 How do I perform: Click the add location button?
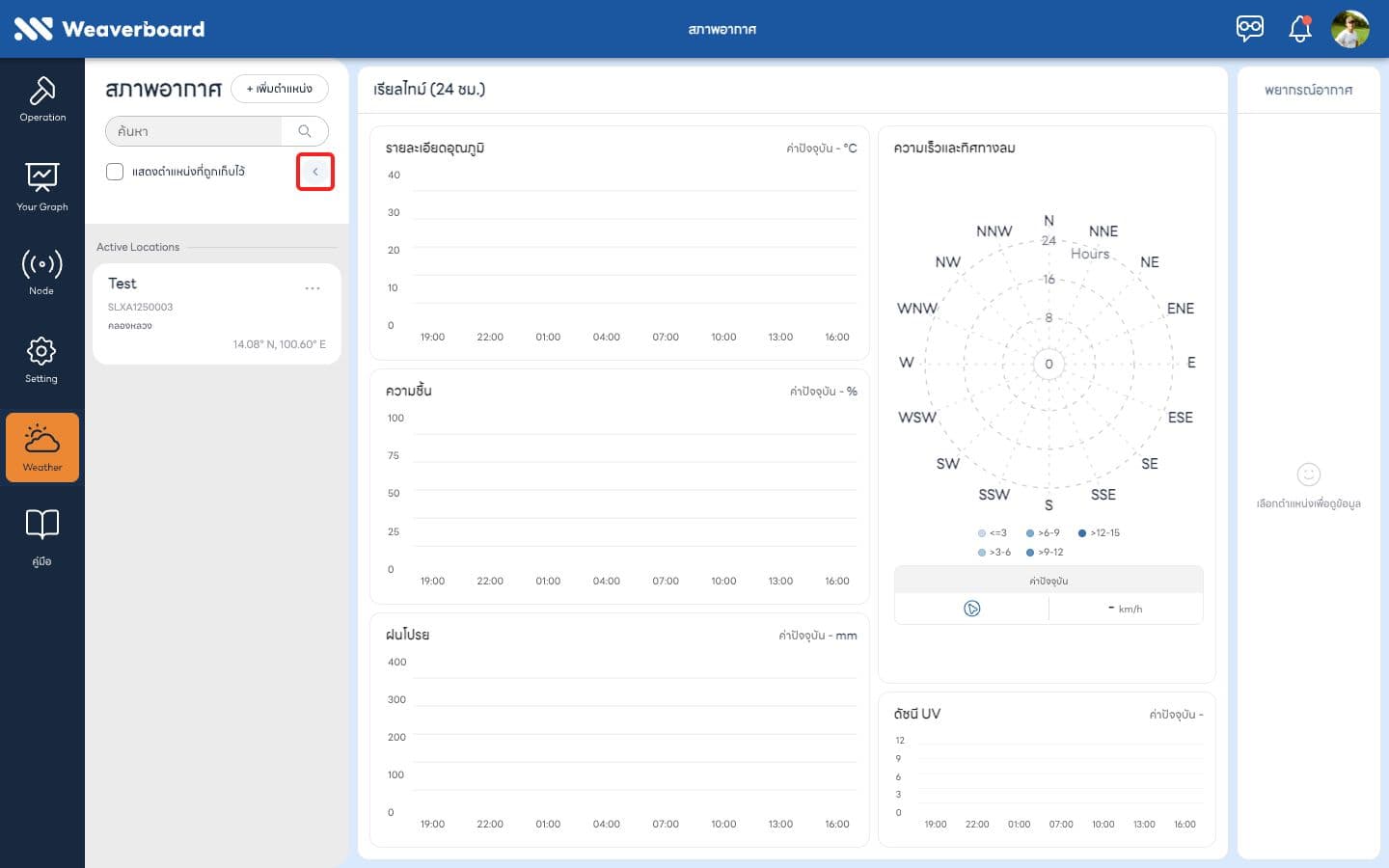pyautogui.click(x=280, y=89)
